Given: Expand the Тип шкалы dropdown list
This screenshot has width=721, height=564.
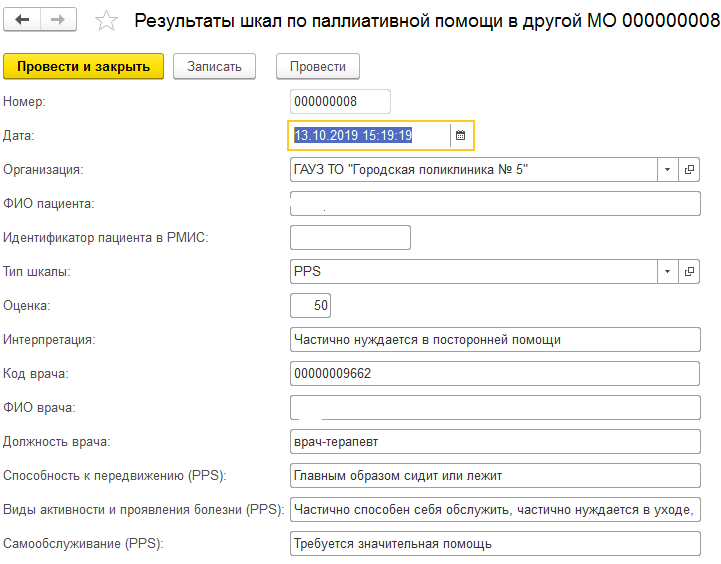Looking at the screenshot, I should [x=667, y=271].
